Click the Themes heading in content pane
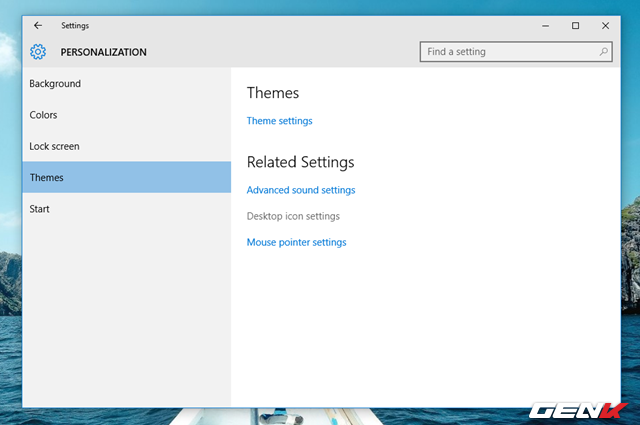 pyautogui.click(x=273, y=93)
